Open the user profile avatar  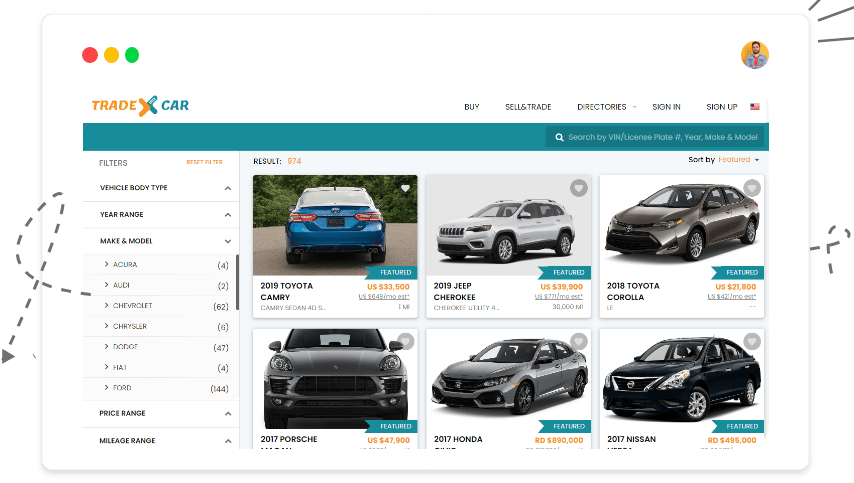[755, 55]
